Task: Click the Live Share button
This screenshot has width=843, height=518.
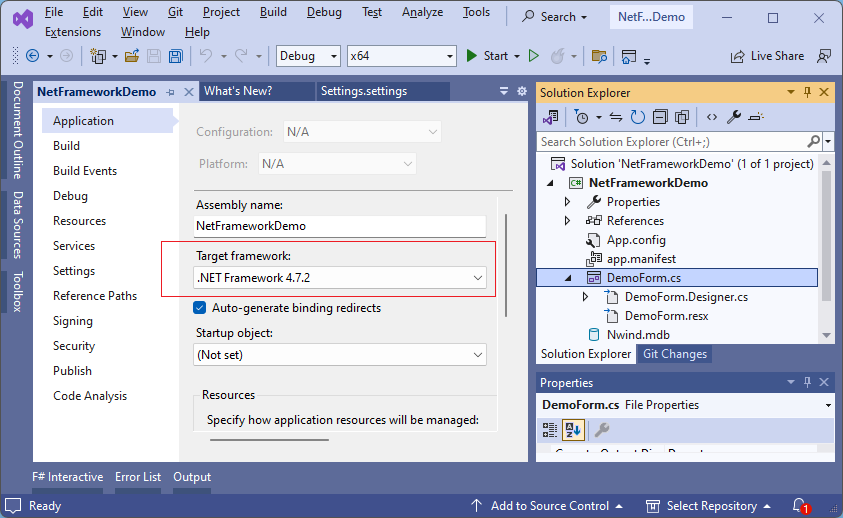Action: (767, 56)
